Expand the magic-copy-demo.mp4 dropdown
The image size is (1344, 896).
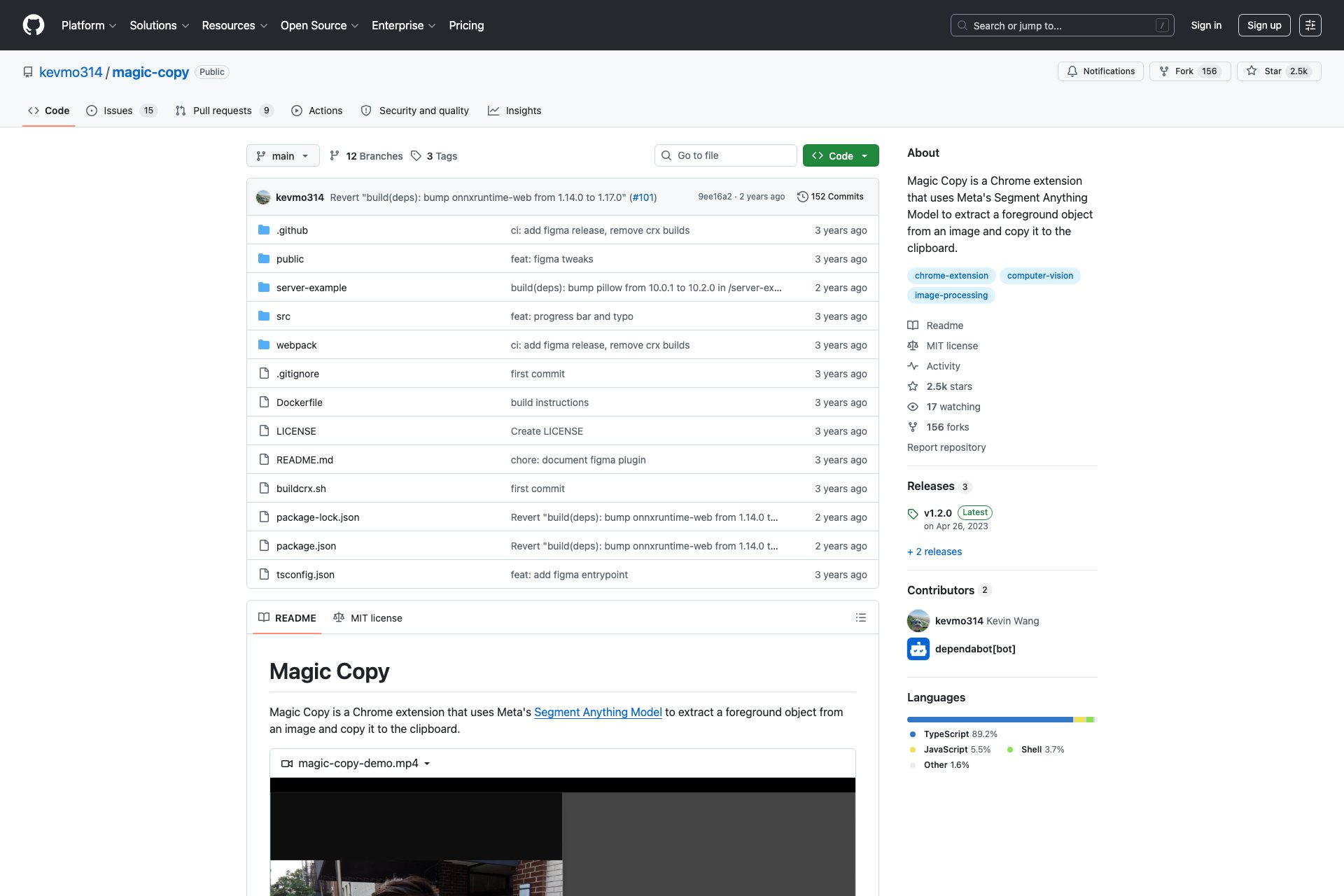point(428,764)
